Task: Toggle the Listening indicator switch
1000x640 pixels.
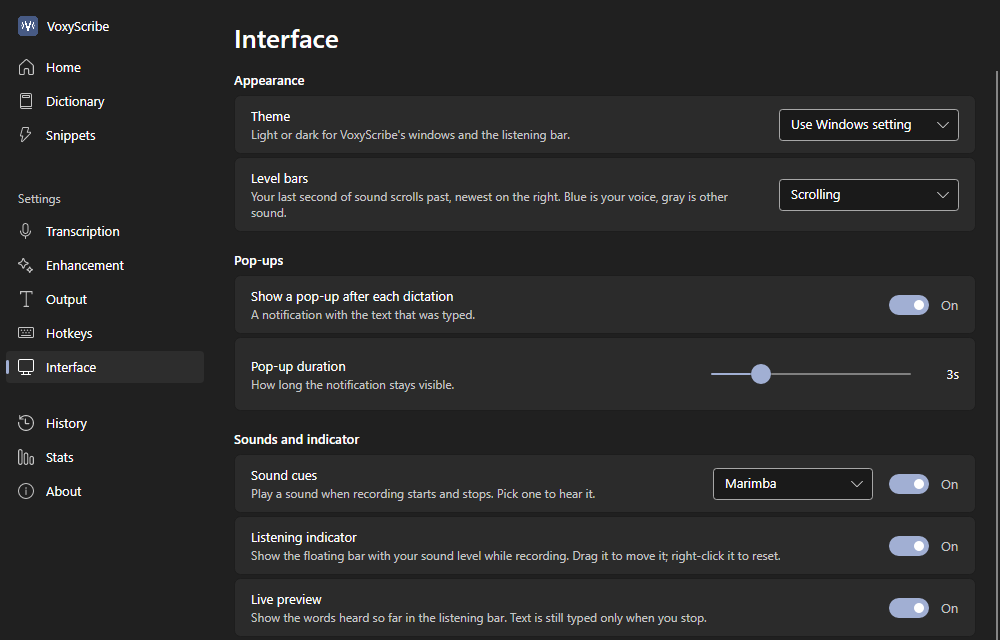Action: point(909,546)
